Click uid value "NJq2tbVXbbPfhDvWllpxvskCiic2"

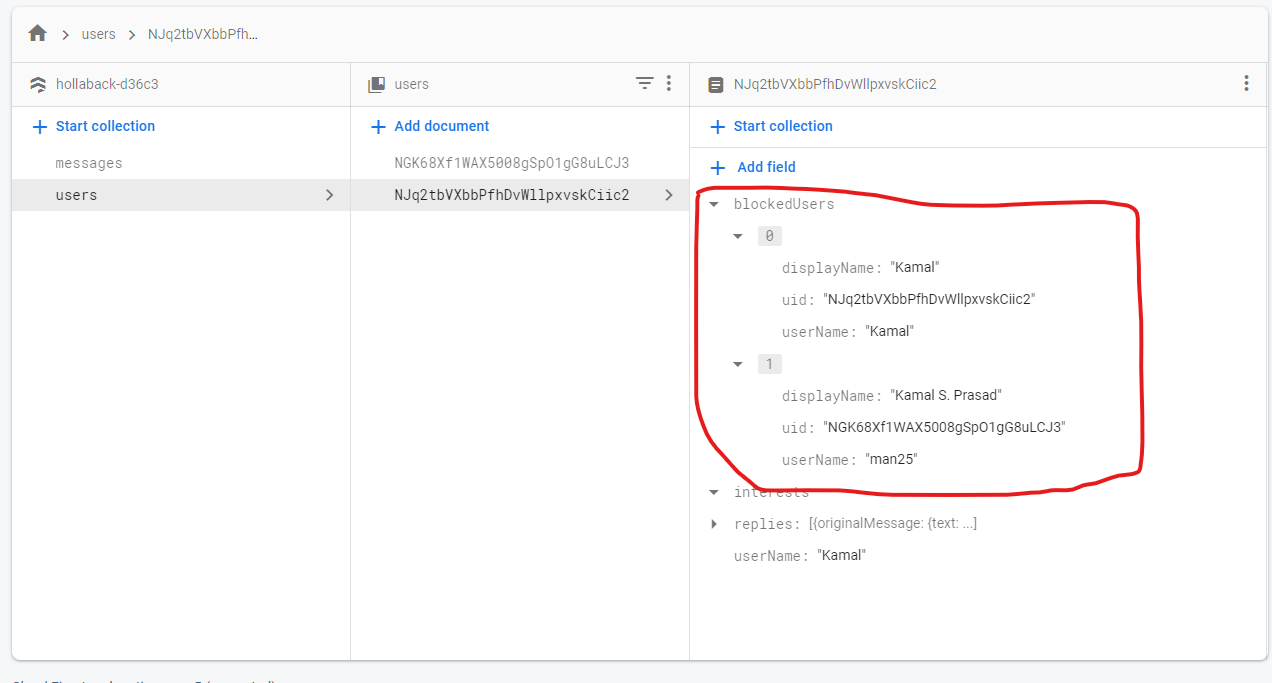[x=928, y=299]
